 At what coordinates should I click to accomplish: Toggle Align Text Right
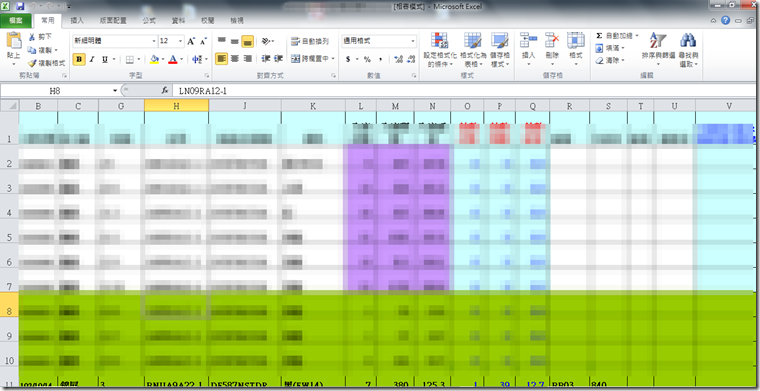point(248,59)
